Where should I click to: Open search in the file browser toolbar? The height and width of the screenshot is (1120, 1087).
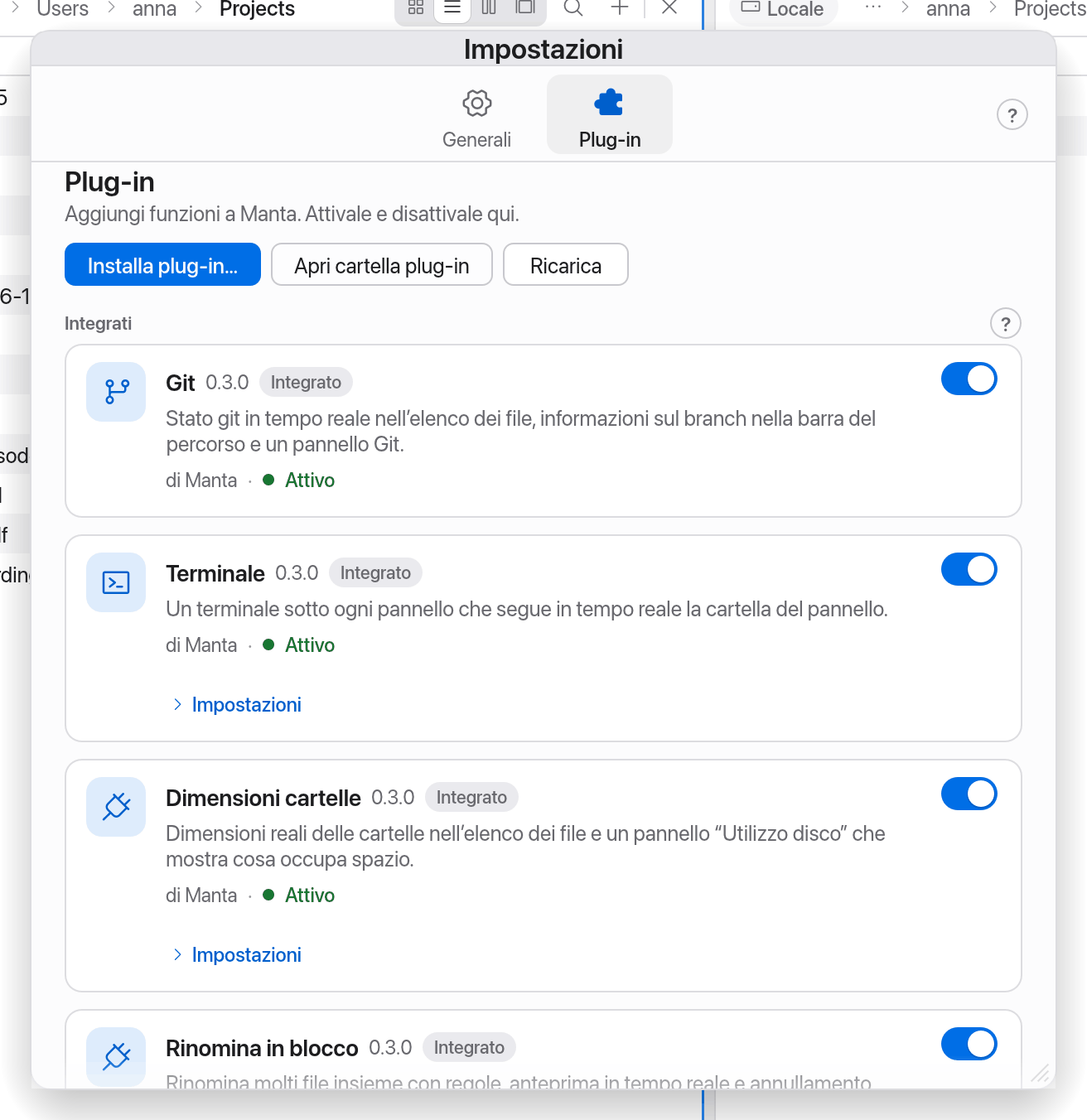tap(573, 8)
